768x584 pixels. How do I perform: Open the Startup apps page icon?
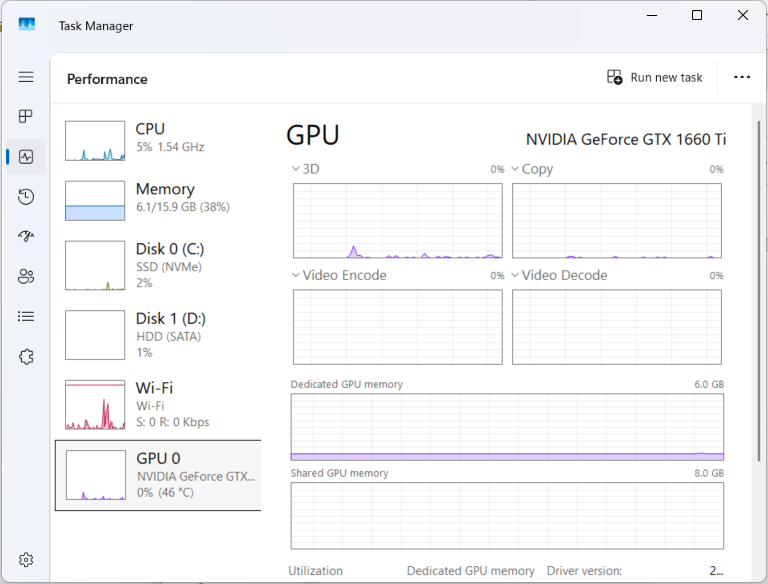(26, 237)
